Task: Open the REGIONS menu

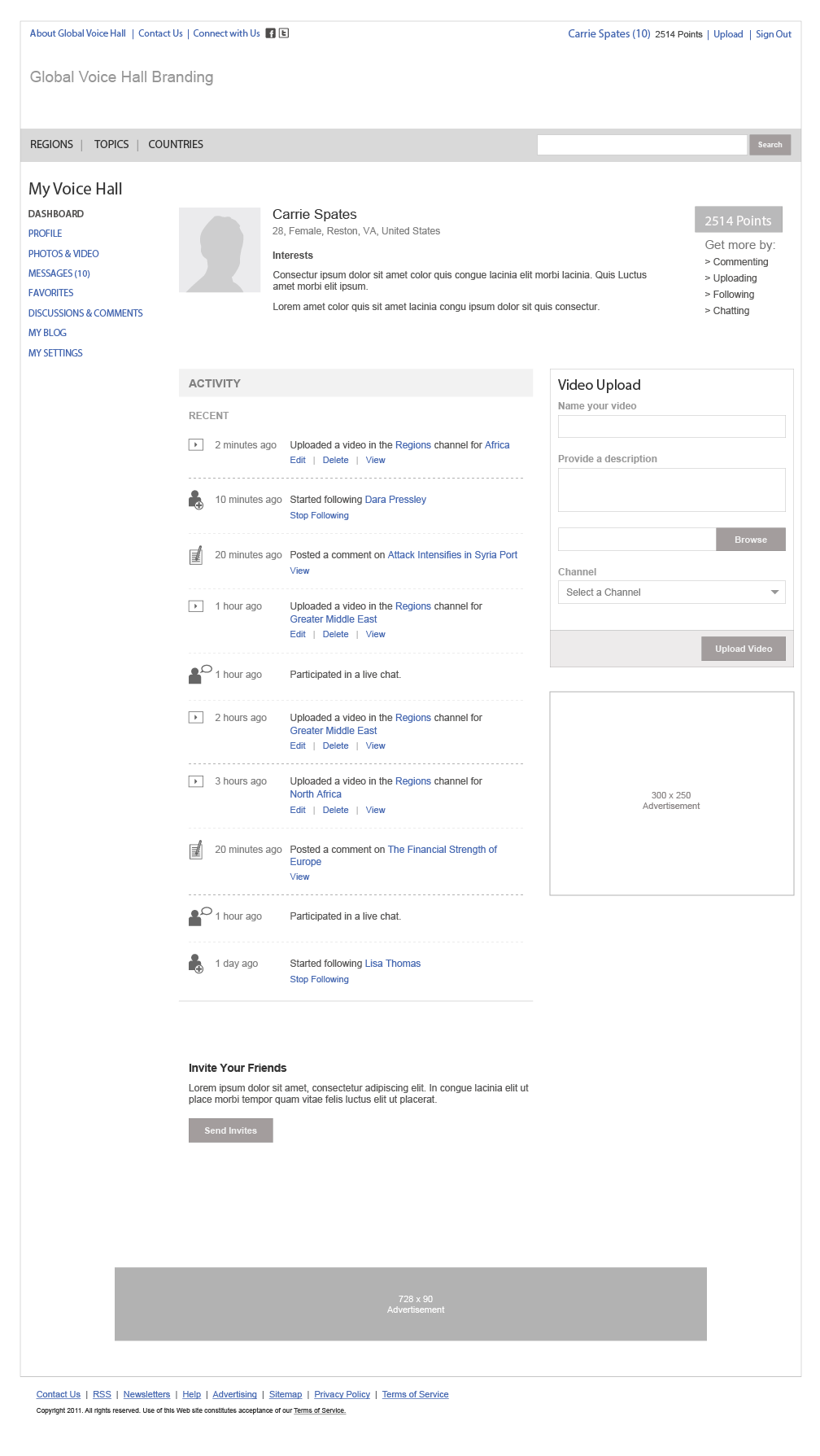Action: 51,145
